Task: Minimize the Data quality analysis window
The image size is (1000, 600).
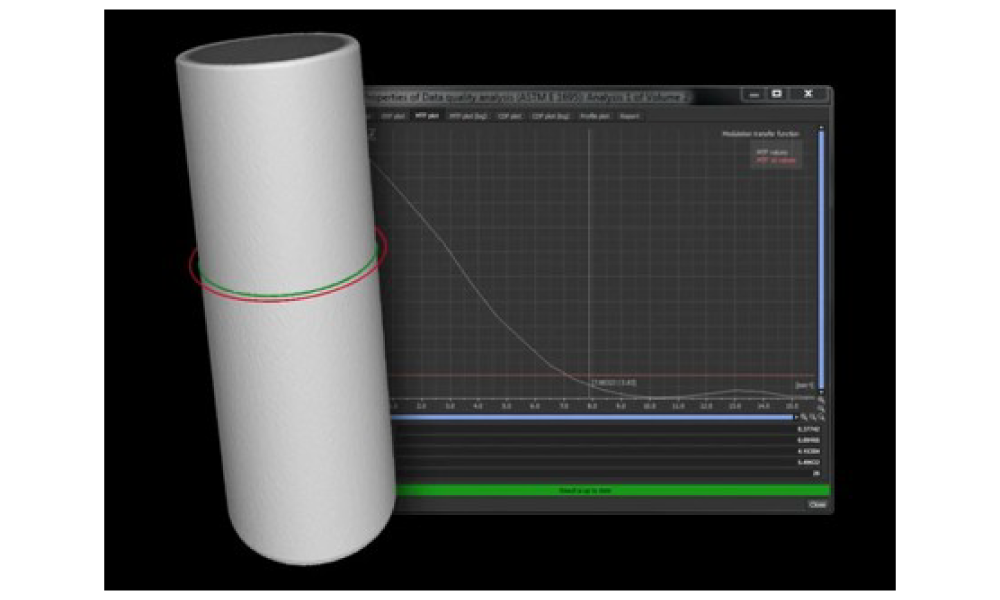Action: click(x=753, y=95)
